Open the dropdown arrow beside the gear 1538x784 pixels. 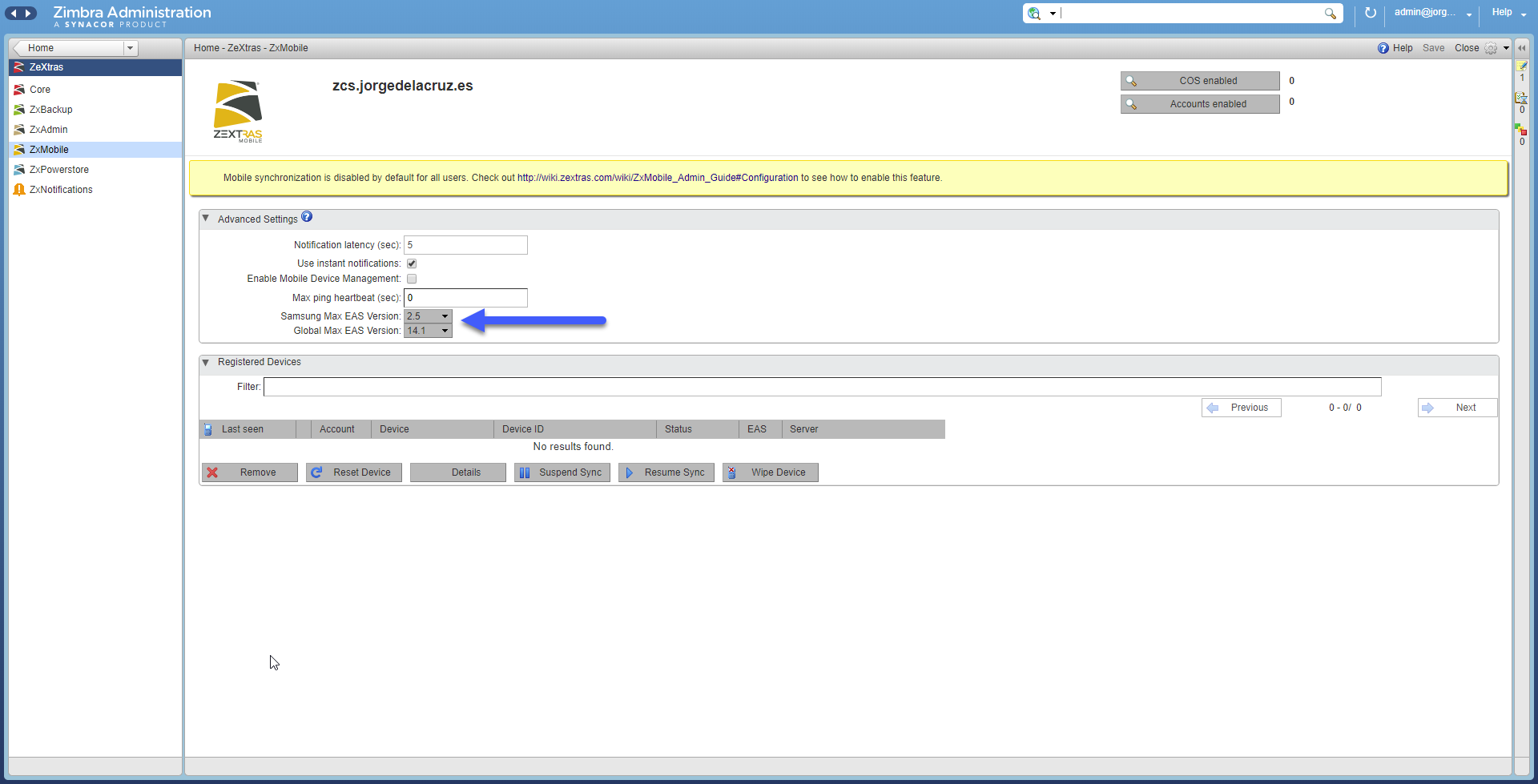[1506, 48]
